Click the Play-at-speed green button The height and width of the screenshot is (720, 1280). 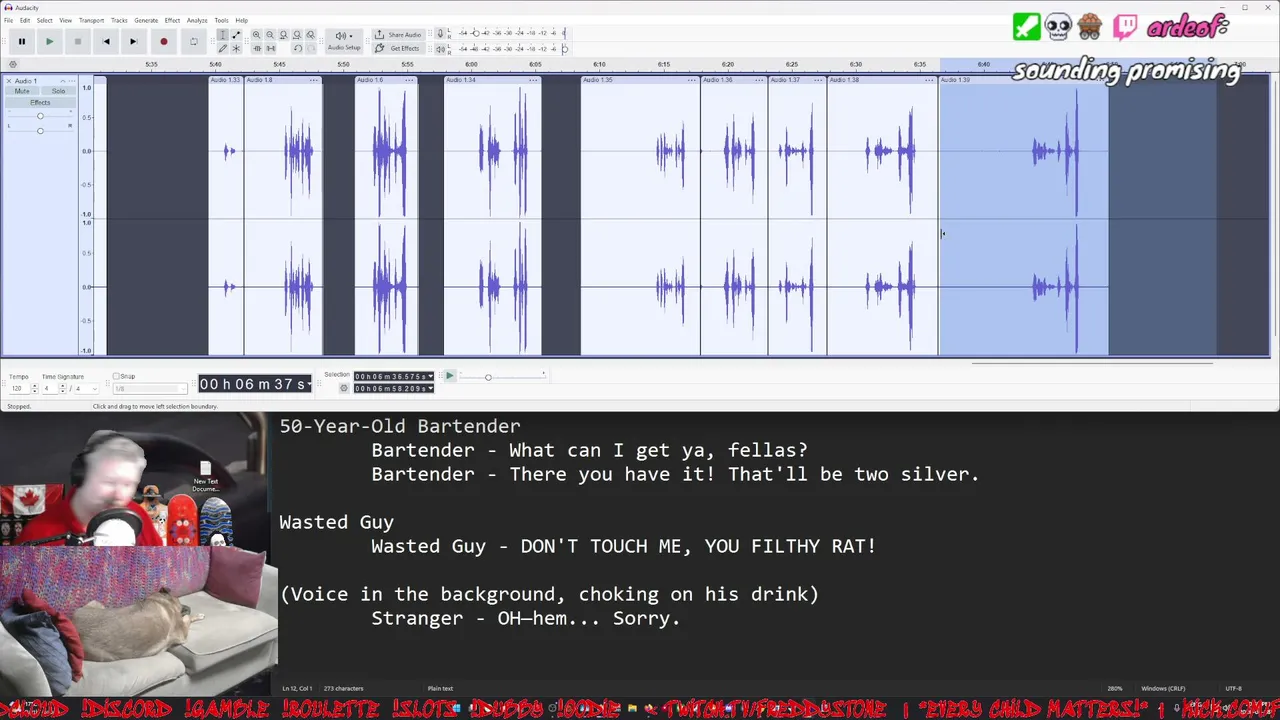click(x=450, y=376)
